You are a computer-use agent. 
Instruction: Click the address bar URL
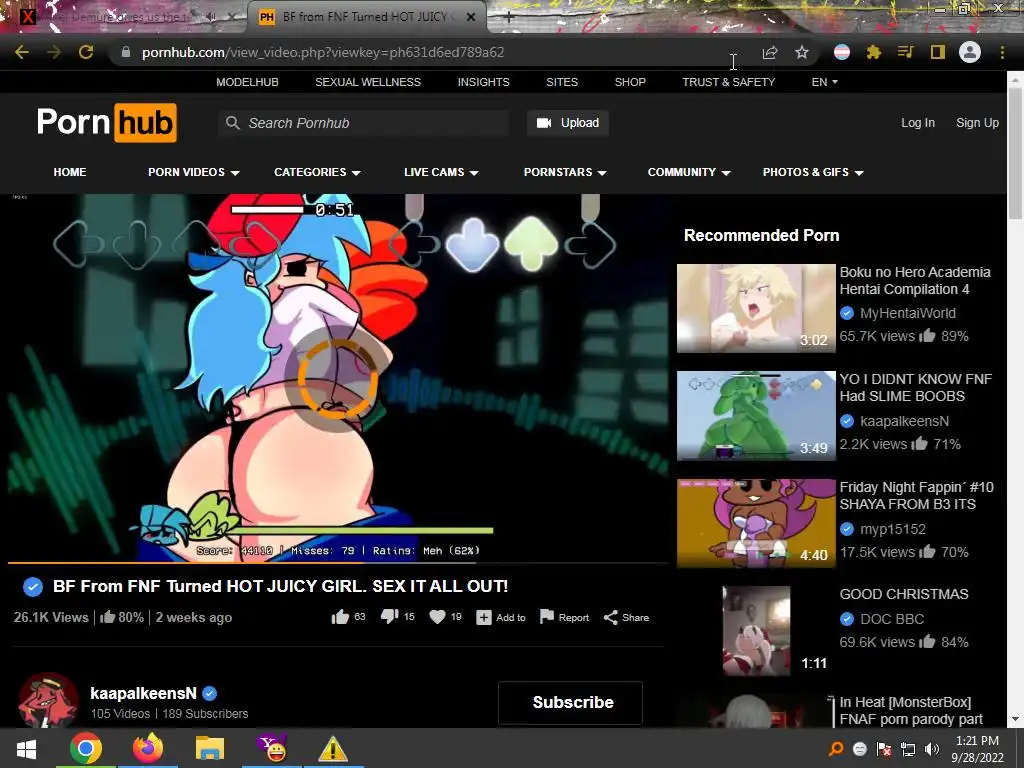point(323,52)
